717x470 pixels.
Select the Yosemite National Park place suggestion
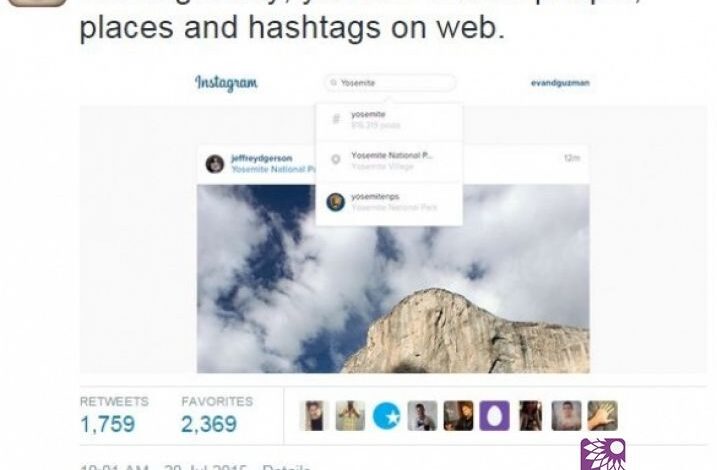point(389,161)
